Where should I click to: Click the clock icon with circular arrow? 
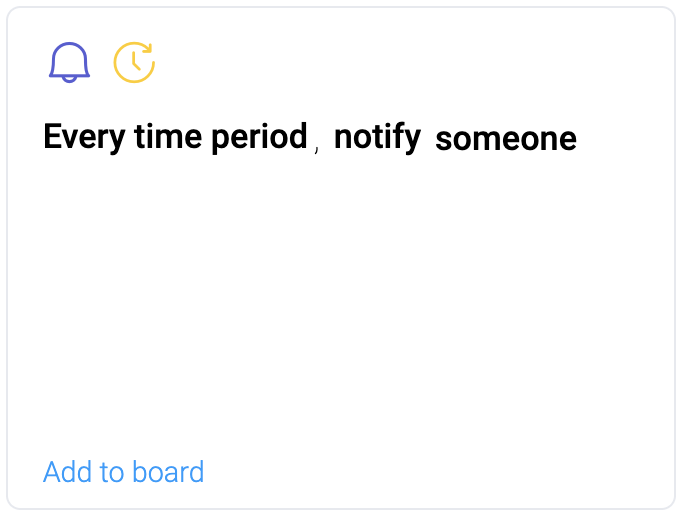click(134, 62)
